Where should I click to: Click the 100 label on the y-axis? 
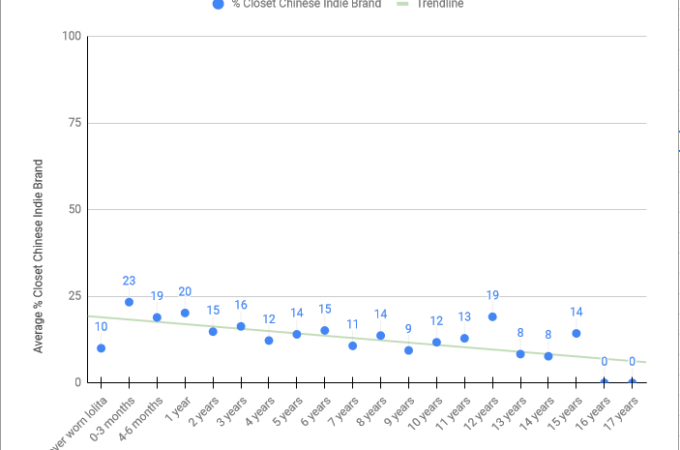point(71,37)
